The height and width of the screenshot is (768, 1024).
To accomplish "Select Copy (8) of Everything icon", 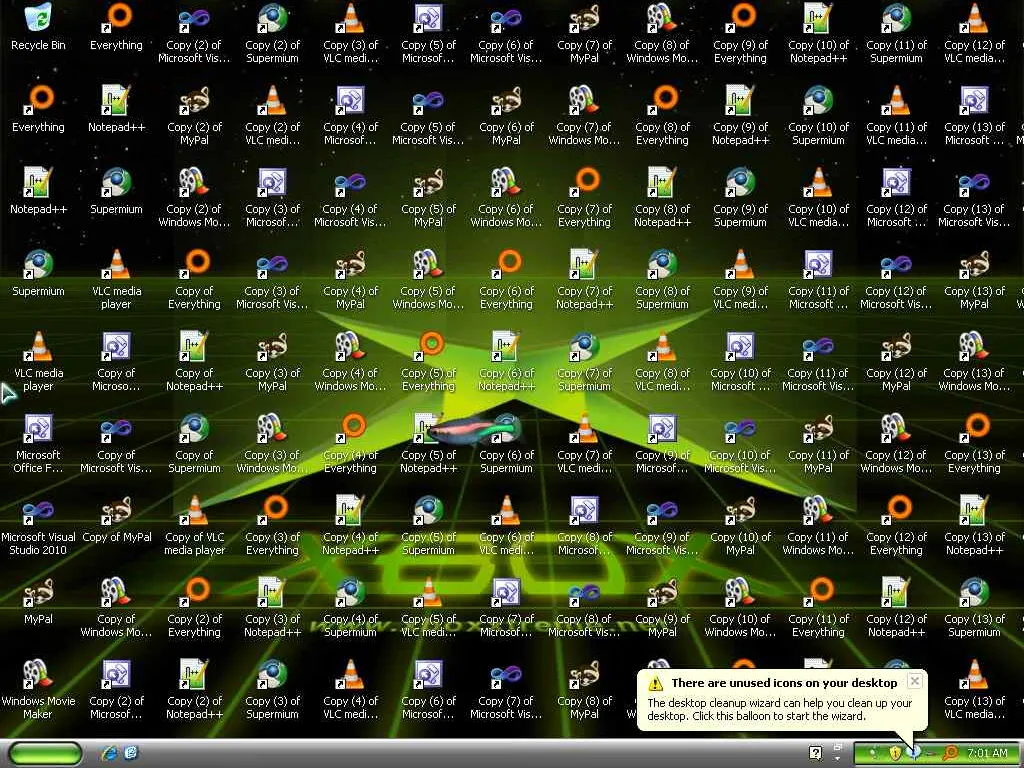I will [662, 115].
